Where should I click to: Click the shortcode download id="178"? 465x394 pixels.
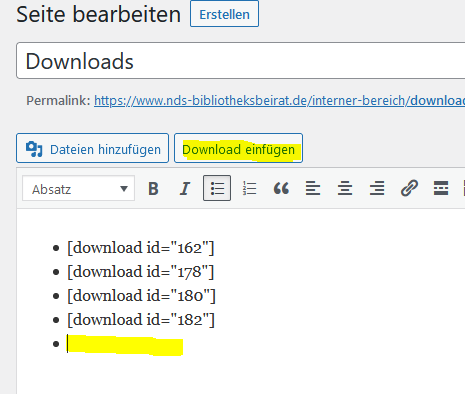140,272
